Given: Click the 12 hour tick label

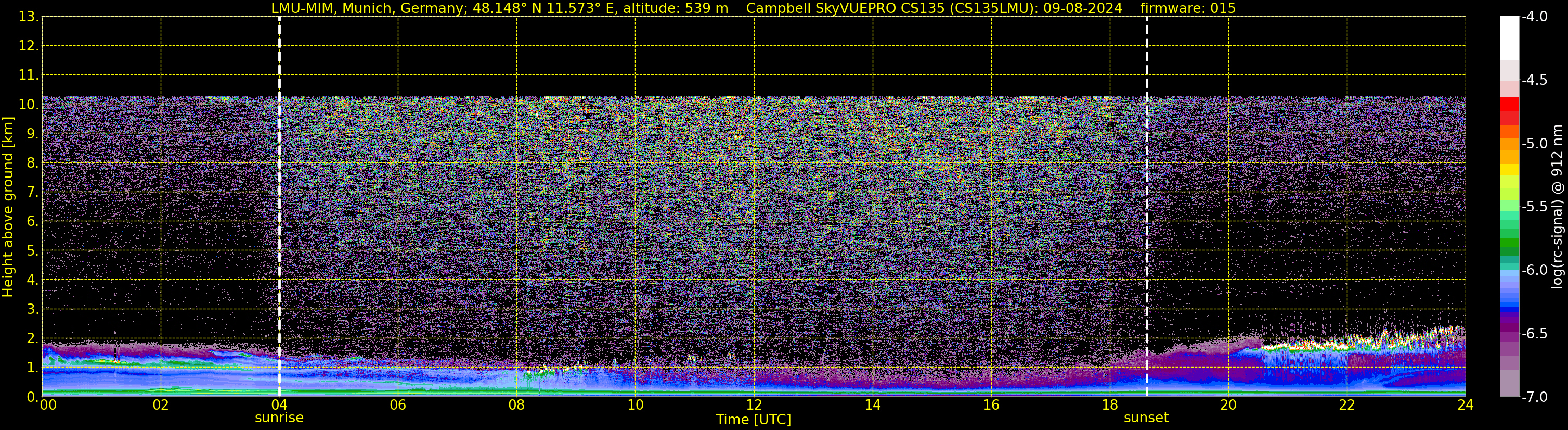Looking at the screenshot, I should tap(754, 405).
